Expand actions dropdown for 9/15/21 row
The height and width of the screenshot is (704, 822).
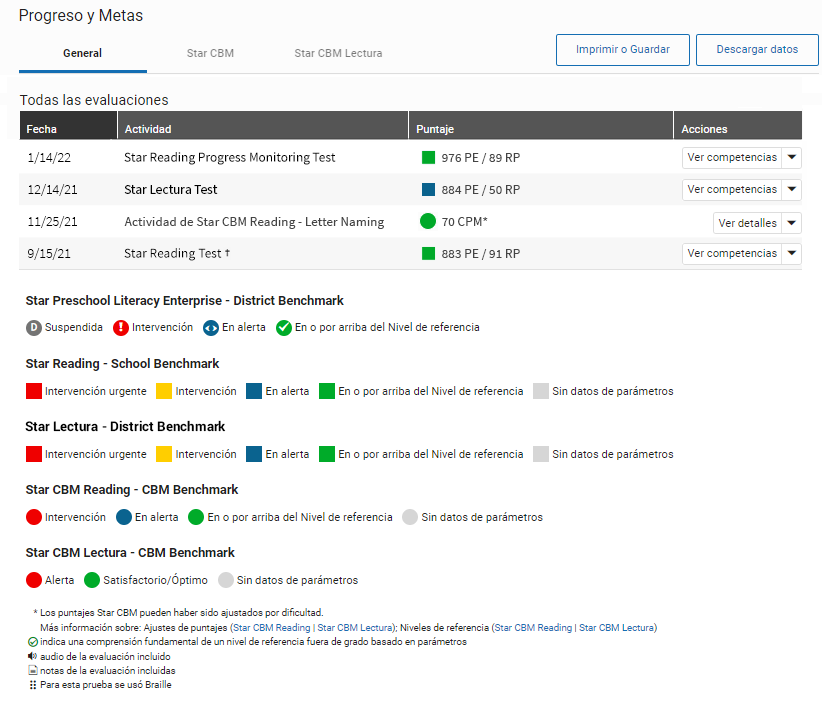[792, 253]
